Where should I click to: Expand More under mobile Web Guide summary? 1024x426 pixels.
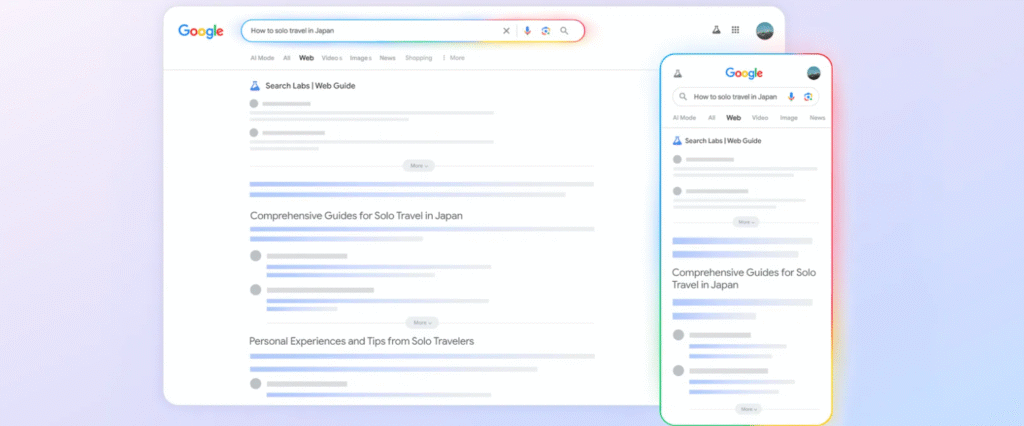point(746,222)
